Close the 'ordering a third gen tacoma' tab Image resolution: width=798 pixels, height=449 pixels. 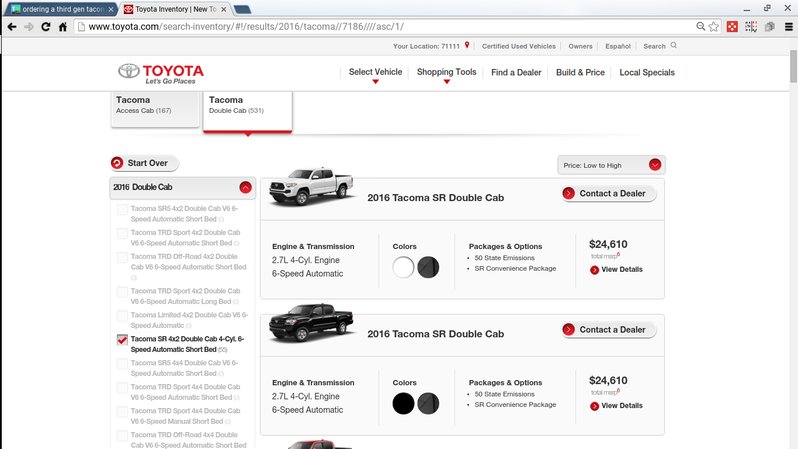point(111,9)
